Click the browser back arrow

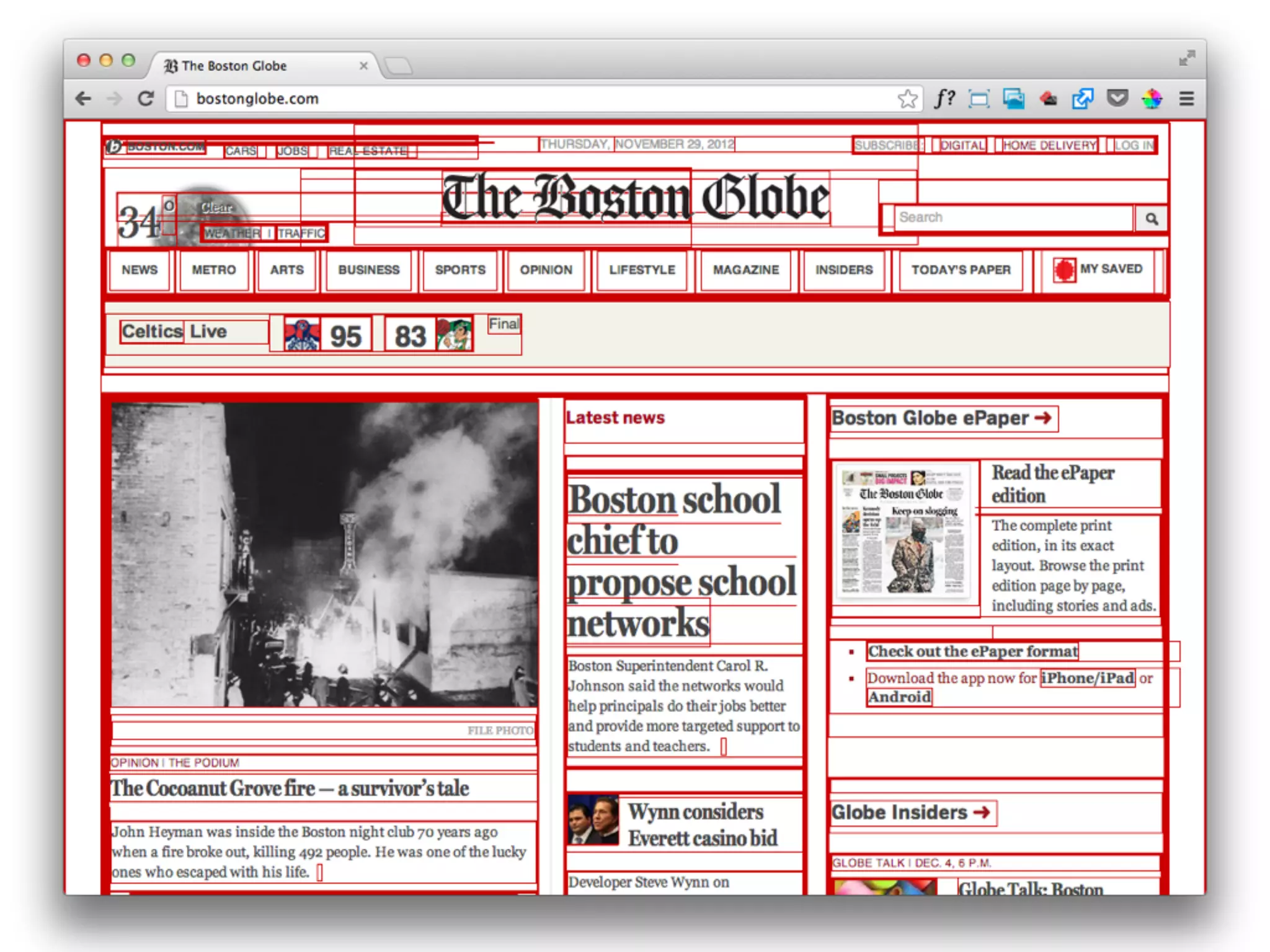[83, 99]
